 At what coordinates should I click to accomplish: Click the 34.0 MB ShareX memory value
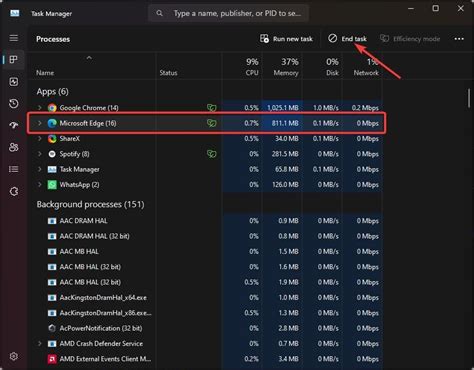click(286, 138)
